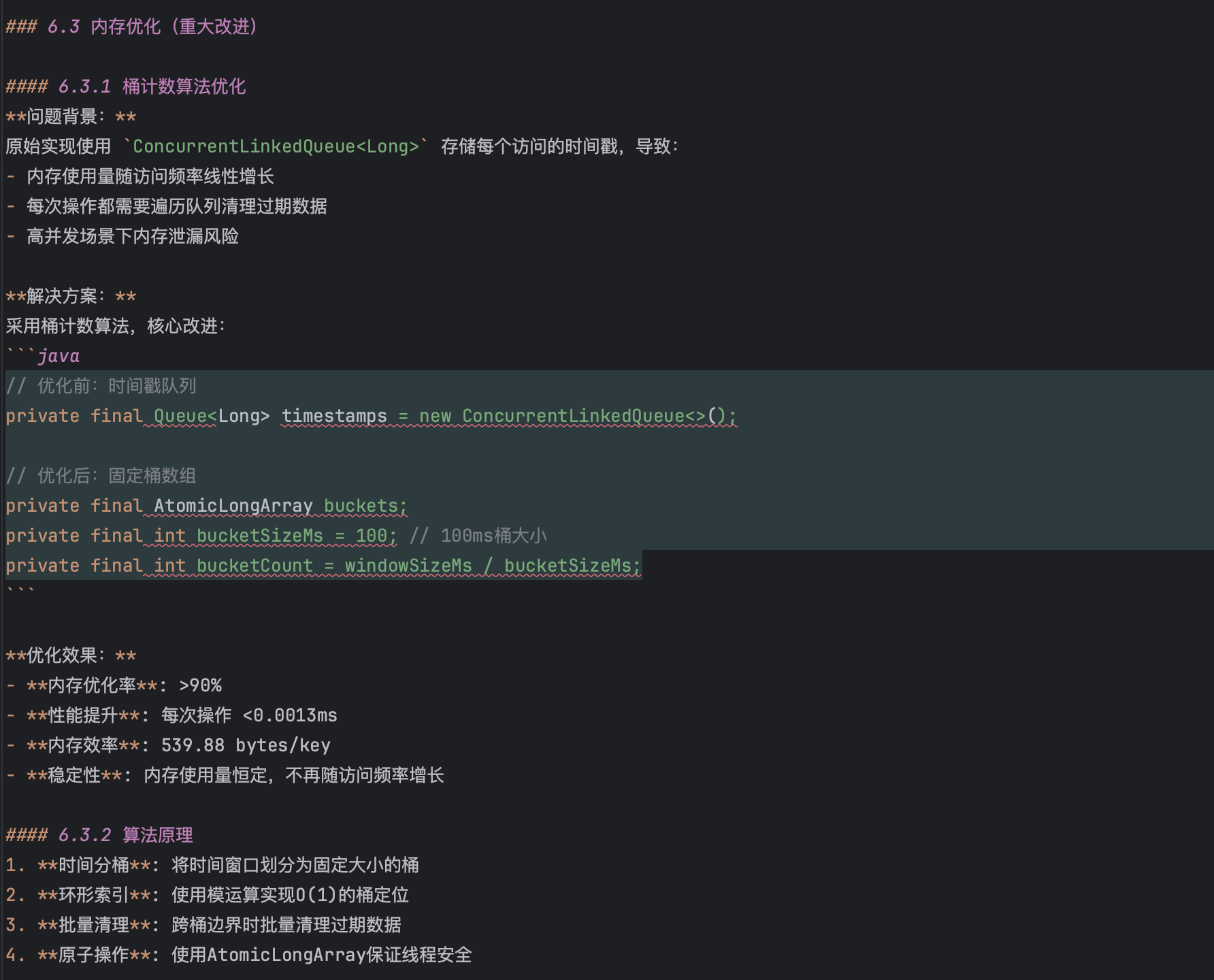Click the bullet line "内存使用量随访问频率线性增长"

(150, 176)
